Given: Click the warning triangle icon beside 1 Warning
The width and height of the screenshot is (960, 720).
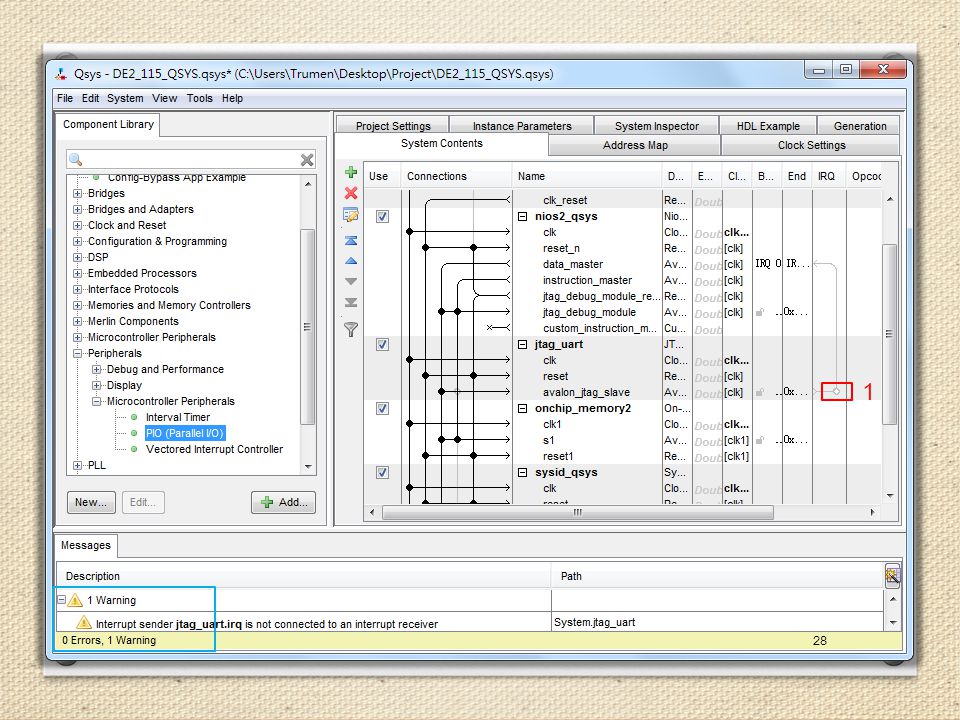Looking at the screenshot, I should tap(75, 600).
